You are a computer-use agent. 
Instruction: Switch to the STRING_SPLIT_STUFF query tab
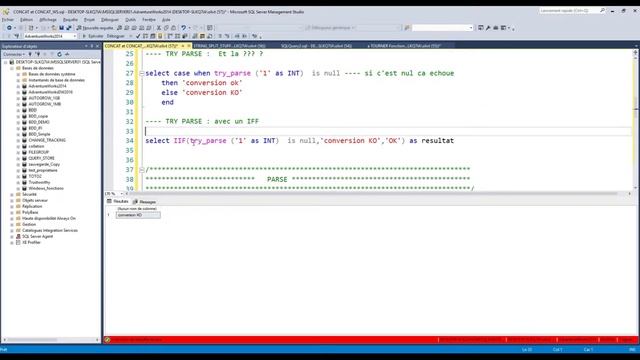229,46
